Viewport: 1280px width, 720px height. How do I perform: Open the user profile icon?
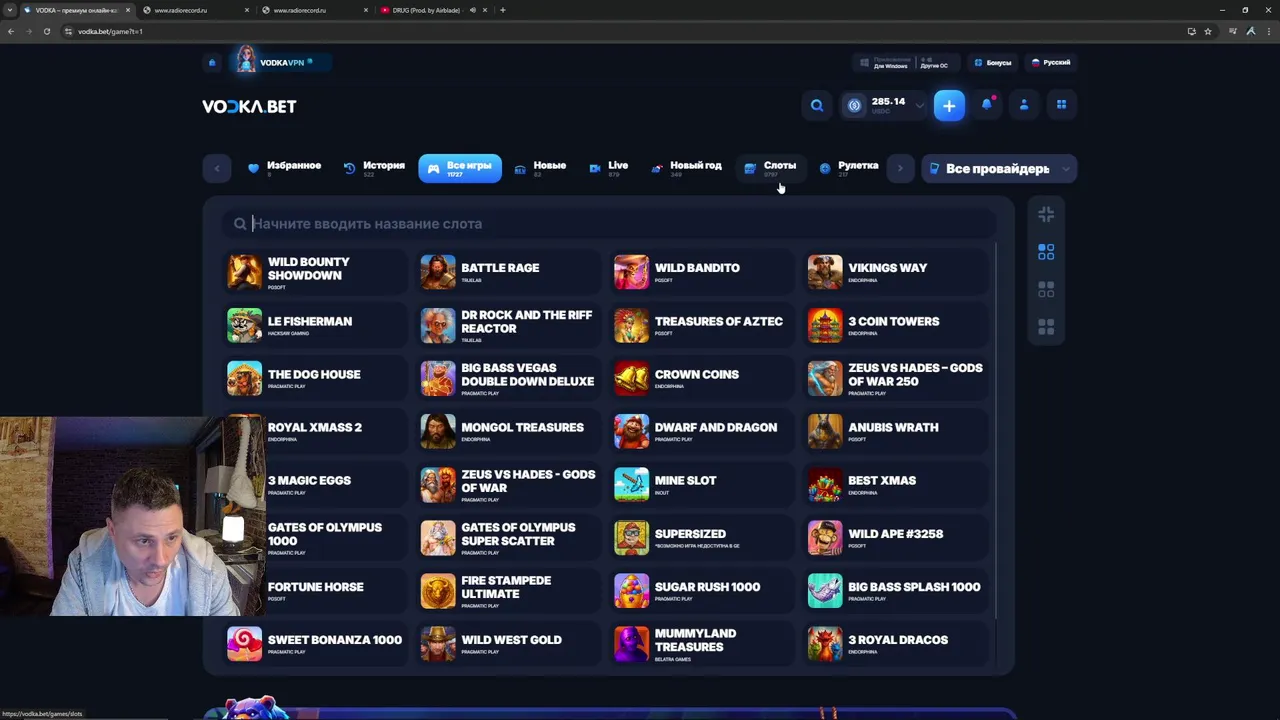1024,104
